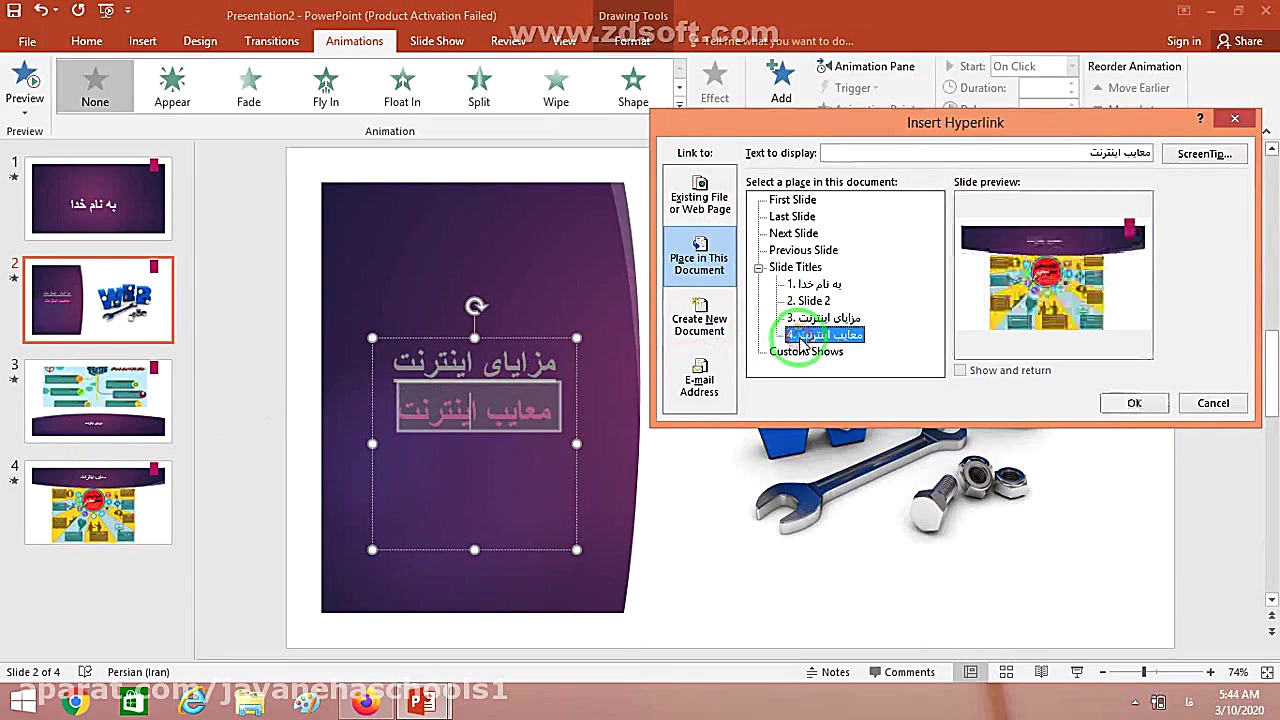Select Next Slide in the place list

coord(793,234)
